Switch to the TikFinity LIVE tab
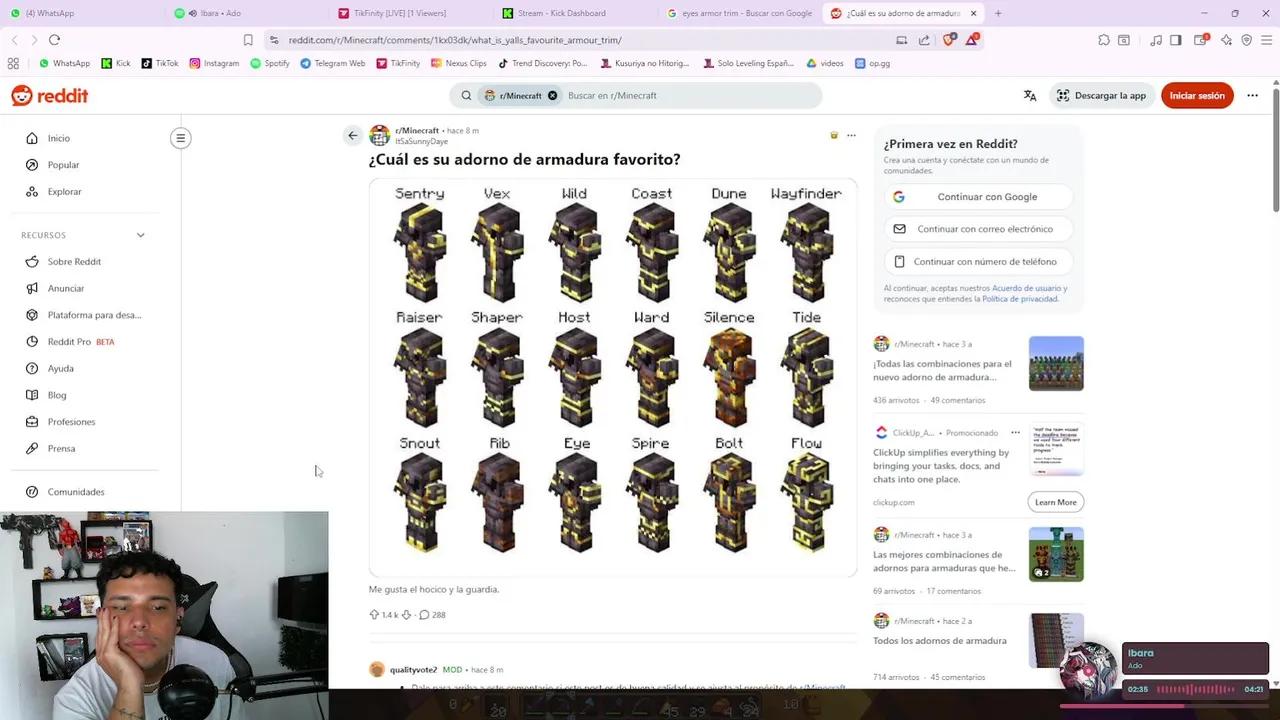The image size is (1280, 720). point(412,13)
